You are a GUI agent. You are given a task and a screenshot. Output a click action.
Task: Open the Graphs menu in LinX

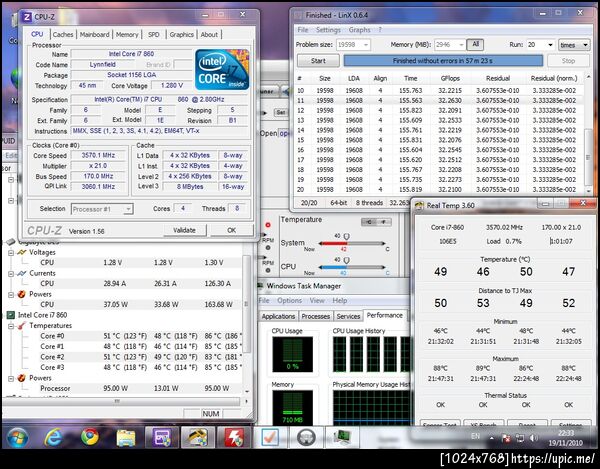coord(359,30)
